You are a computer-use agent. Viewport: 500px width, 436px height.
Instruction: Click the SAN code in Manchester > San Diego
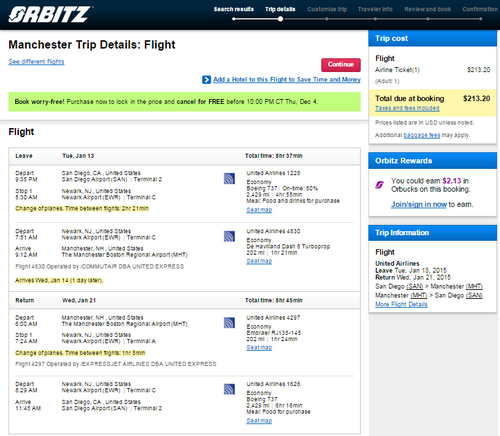tap(474, 295)
